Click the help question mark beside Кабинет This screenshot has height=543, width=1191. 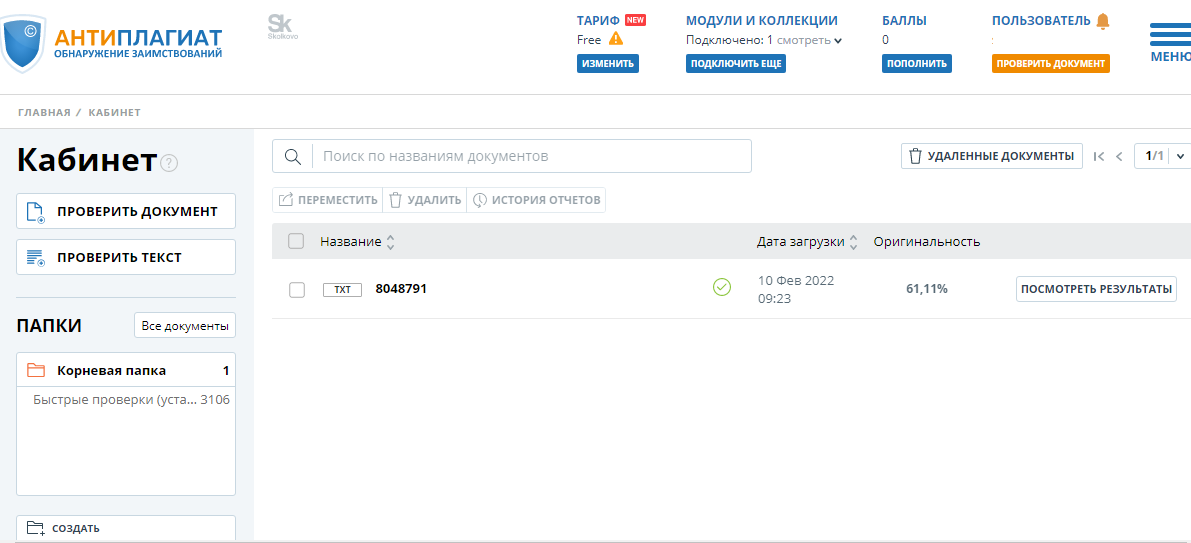point(169,163)
